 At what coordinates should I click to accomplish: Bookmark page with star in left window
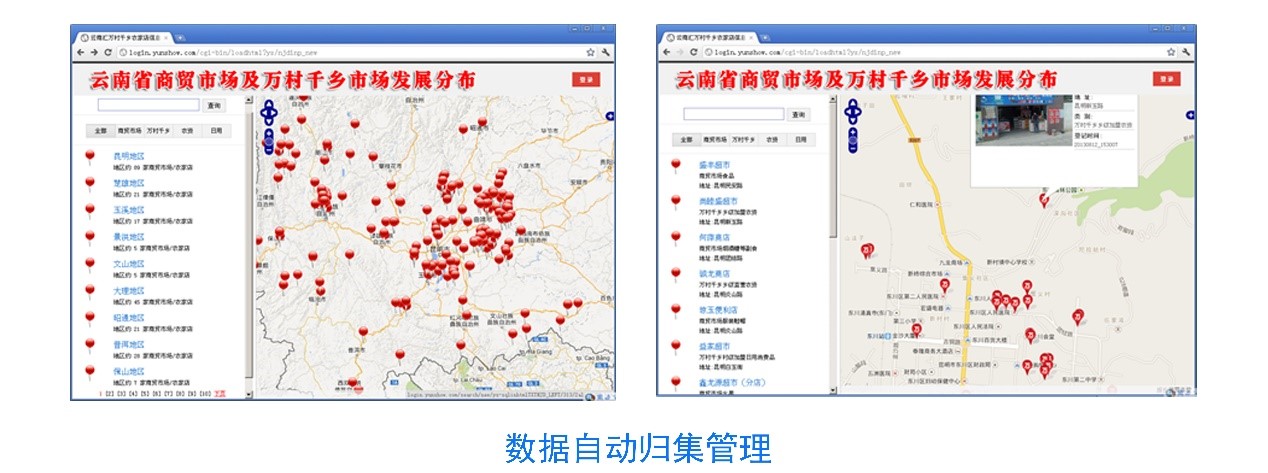[591, 52]
